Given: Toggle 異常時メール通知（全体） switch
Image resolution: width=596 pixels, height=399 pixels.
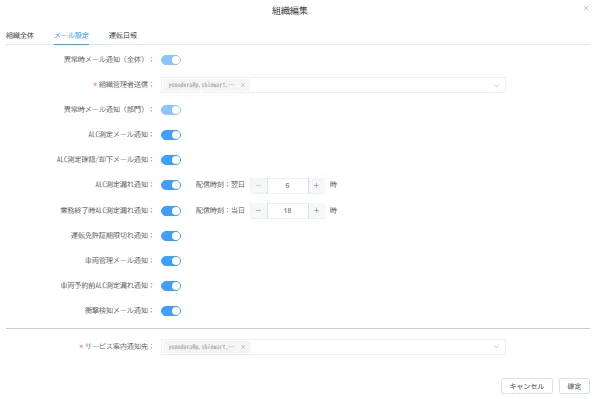Looking at the screenshot, I should pyautogui.click(x=171, y=60).
